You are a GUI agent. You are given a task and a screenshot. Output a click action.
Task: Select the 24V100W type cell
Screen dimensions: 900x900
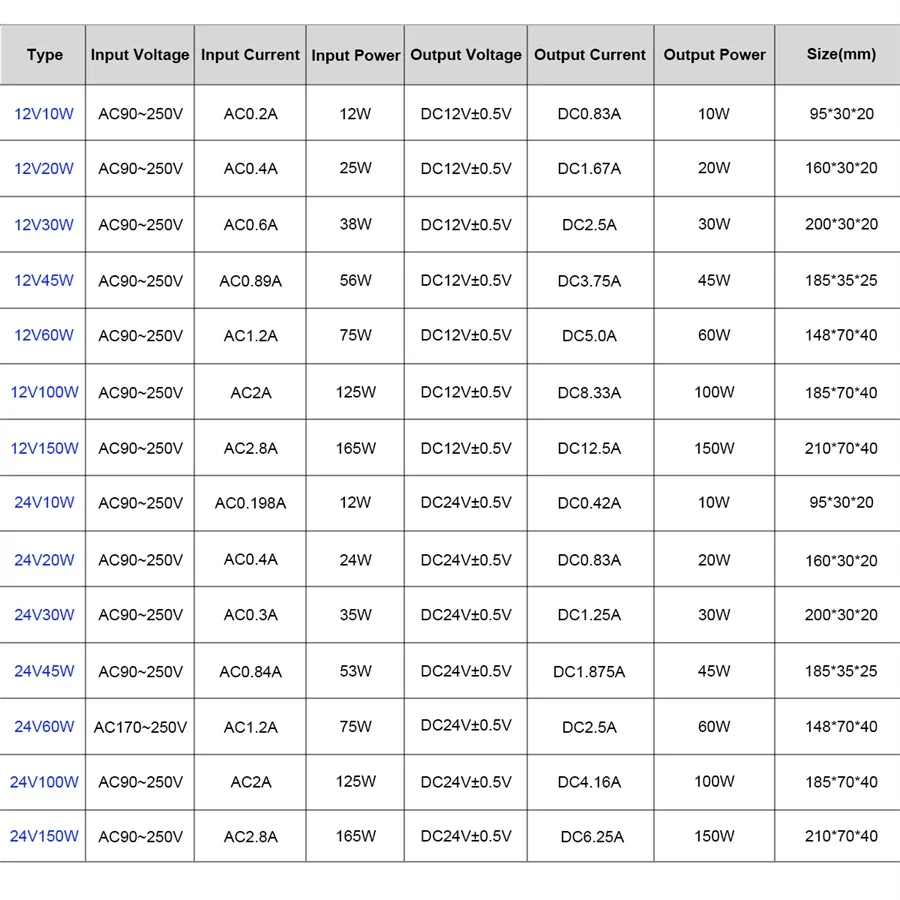coord(44,782)
